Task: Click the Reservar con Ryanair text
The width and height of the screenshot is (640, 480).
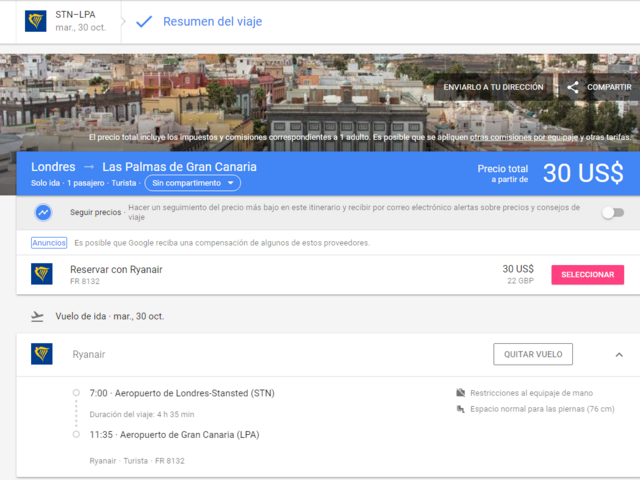Action: pos(116,269)
